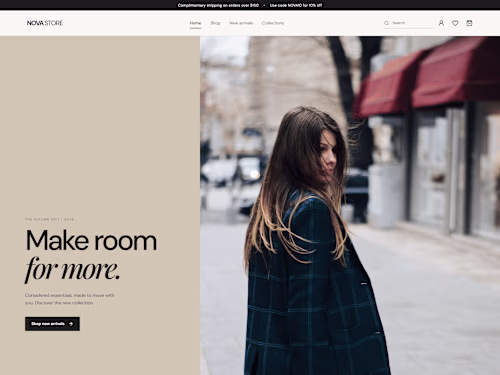The image size is (500, 375).
Task: Click the 'Use code' promo text
Action: [x=296, y=5]
